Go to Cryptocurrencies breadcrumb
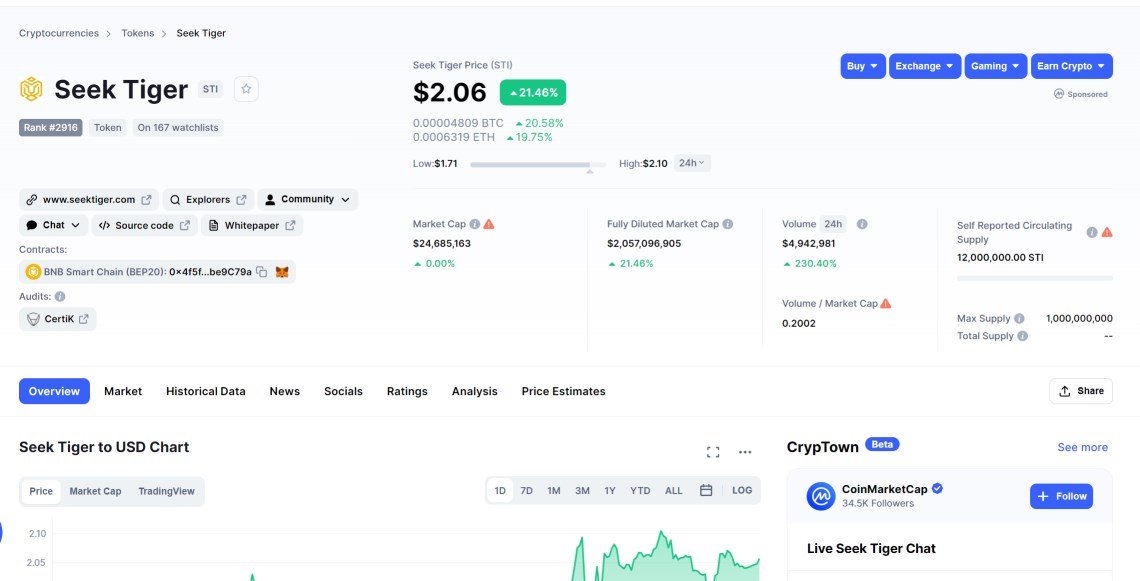 [59, 33]
